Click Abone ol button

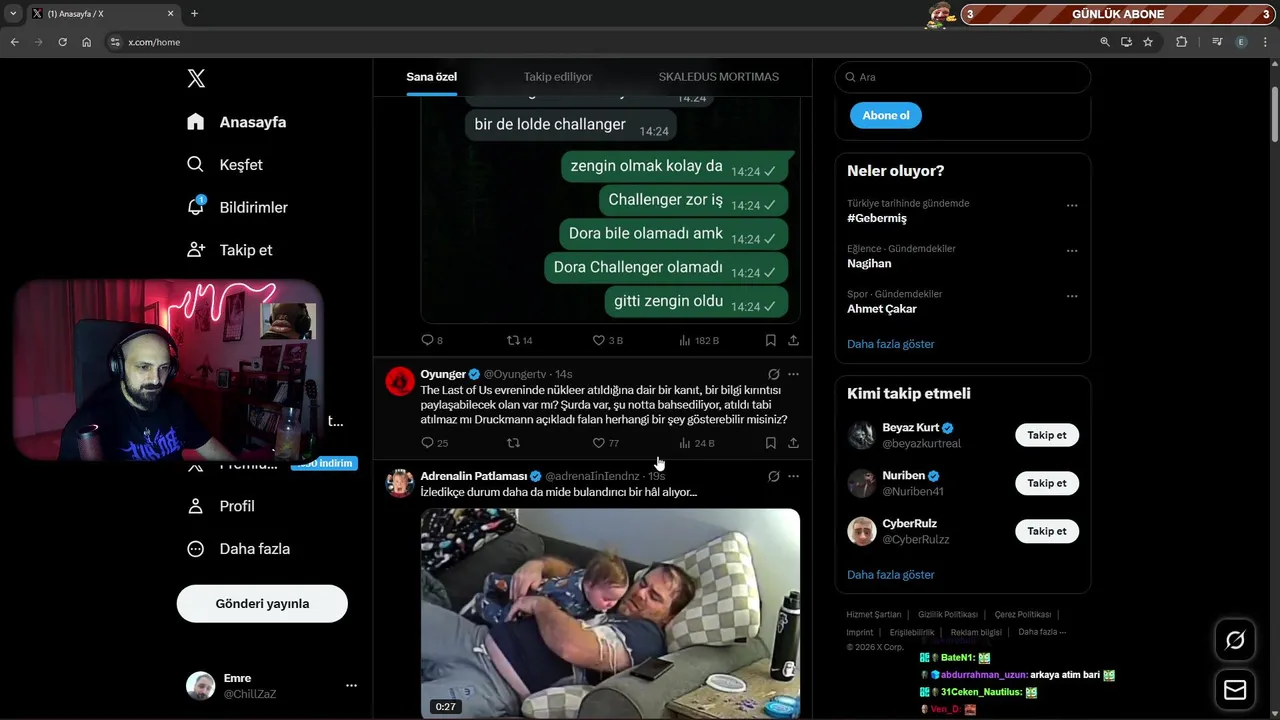coord(886,115)
